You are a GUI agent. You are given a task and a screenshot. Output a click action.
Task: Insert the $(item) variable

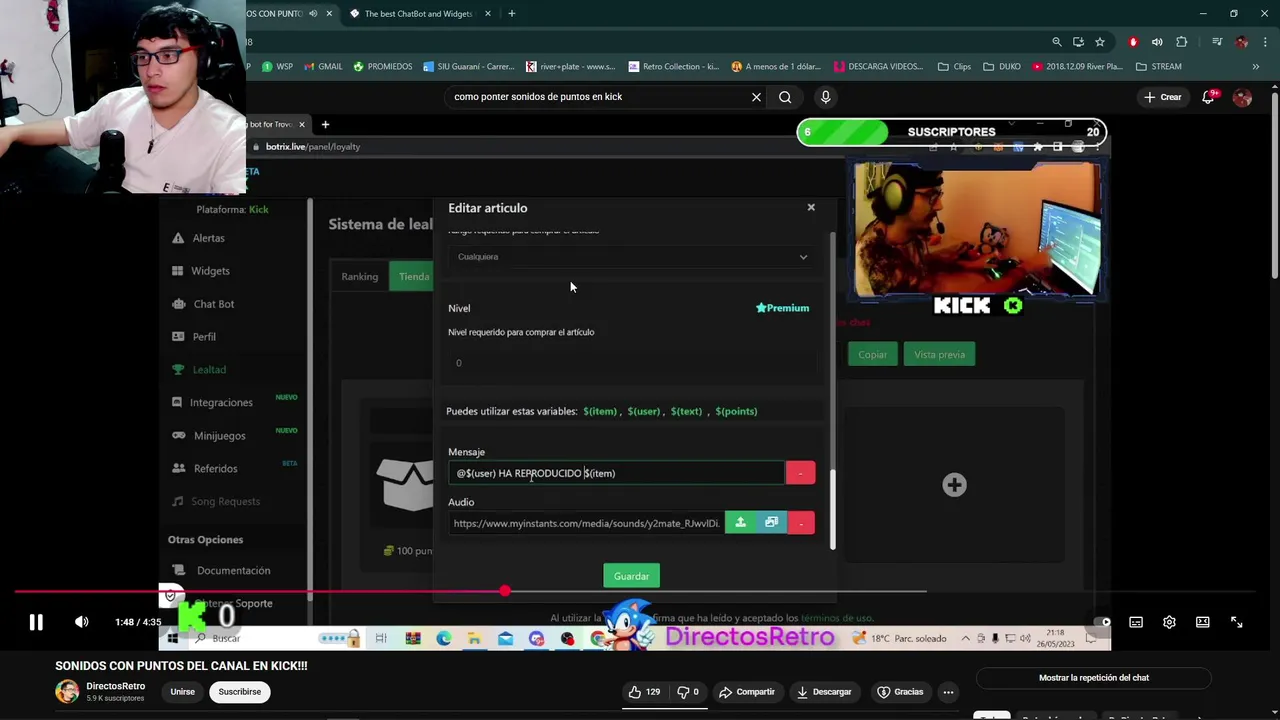(600, 411)
